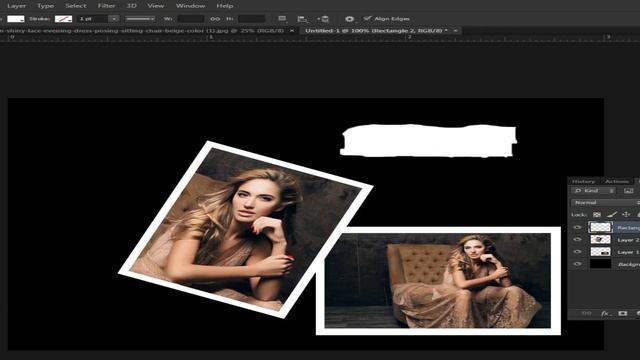Open the shape options gear icon

[349, 19]
